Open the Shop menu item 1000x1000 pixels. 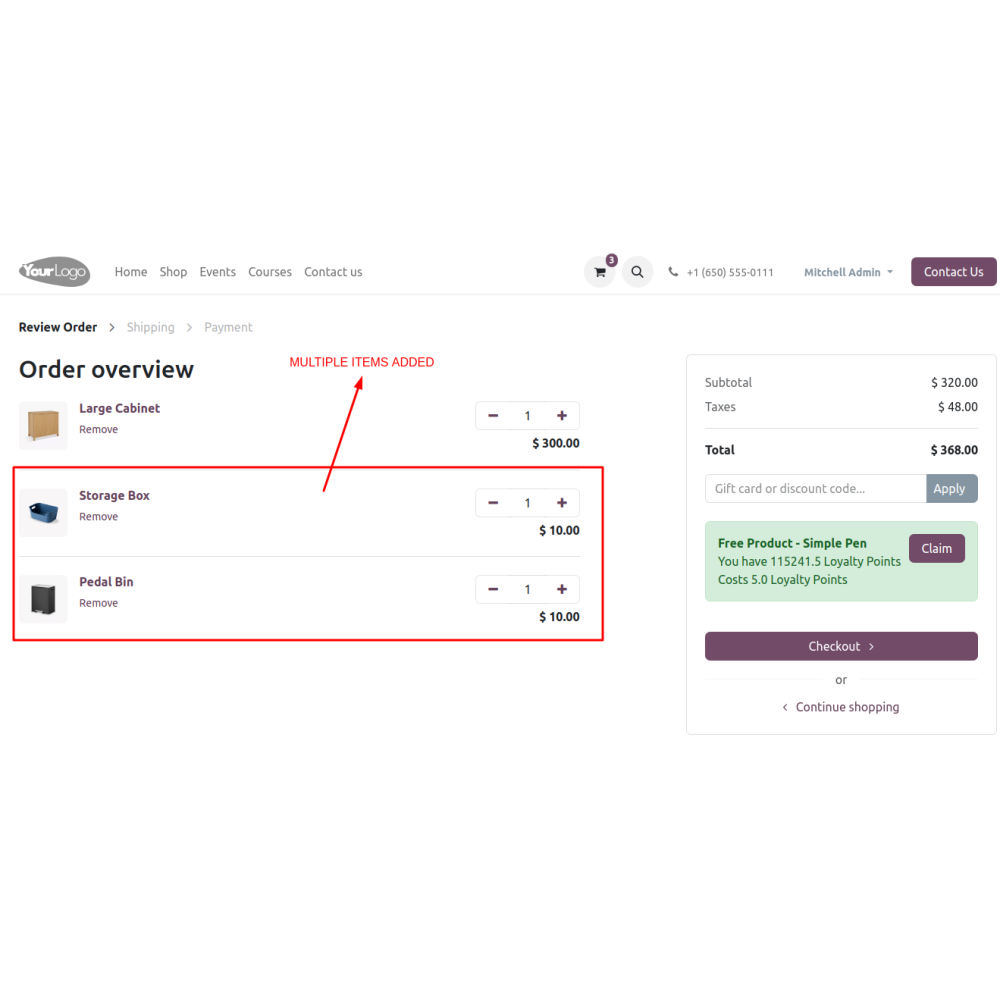tap(173, 272)
